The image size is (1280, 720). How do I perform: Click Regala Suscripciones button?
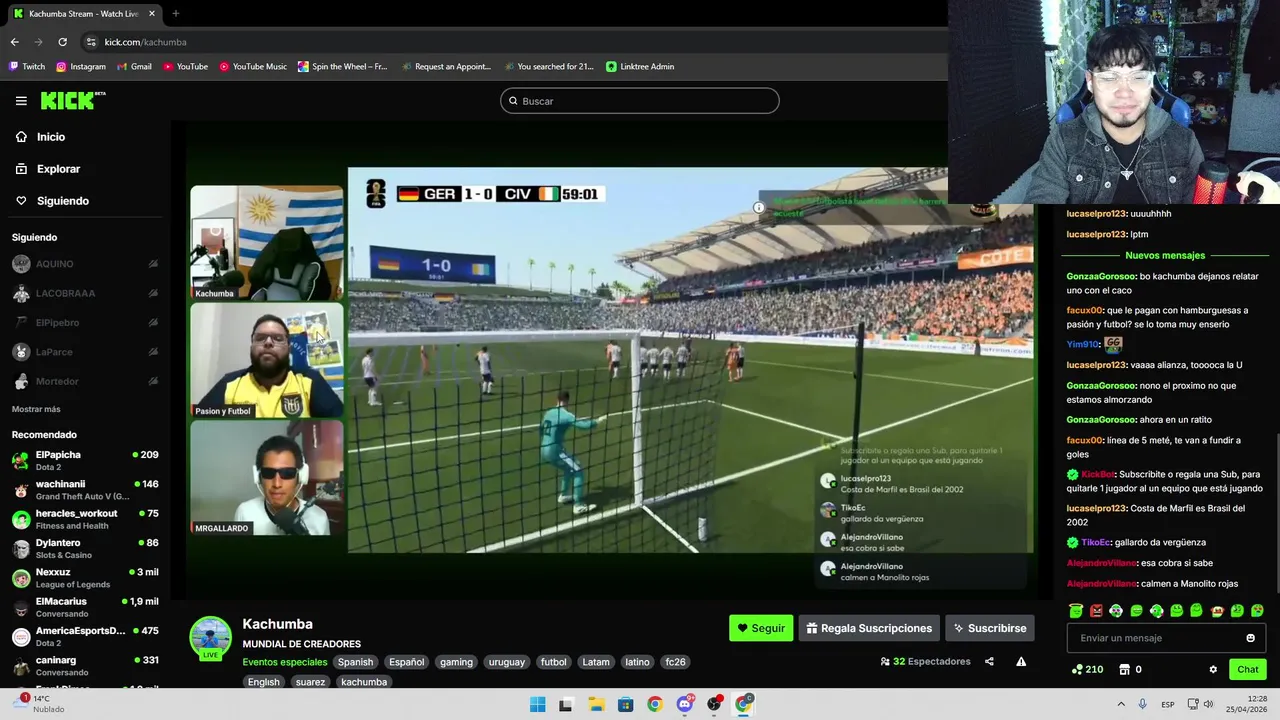pos(869,628)
